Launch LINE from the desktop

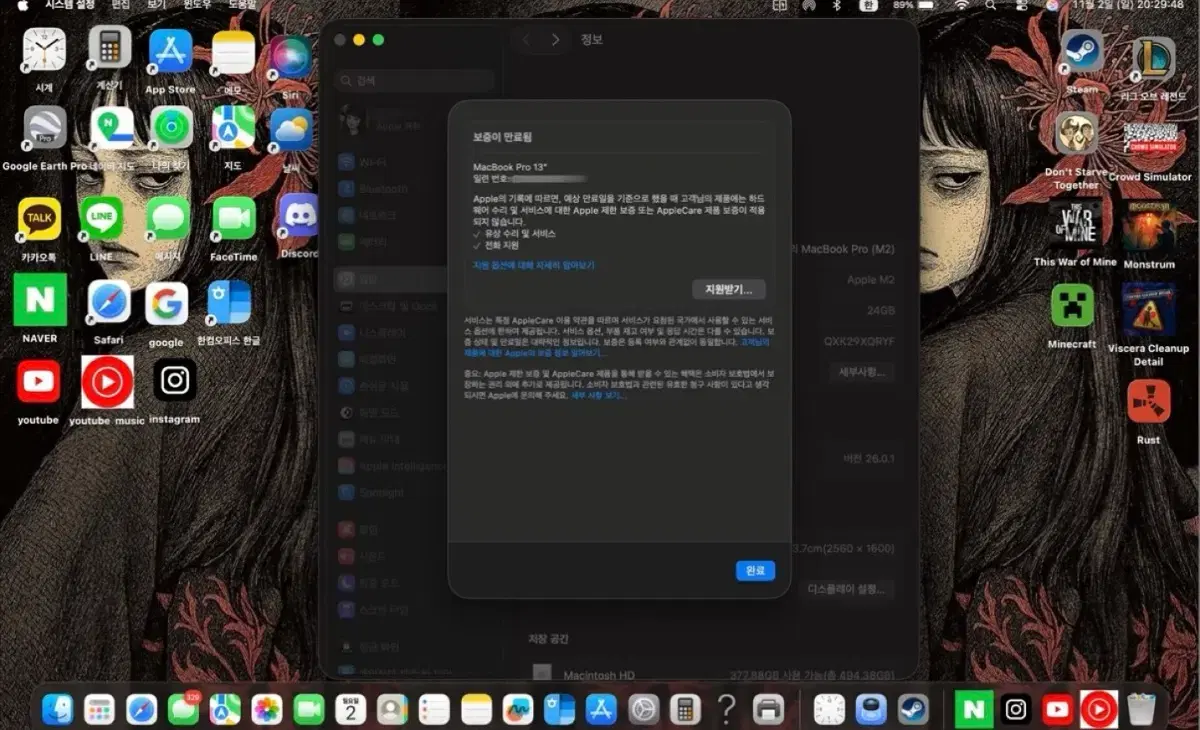pyautogui.click(x=101, y=219)
